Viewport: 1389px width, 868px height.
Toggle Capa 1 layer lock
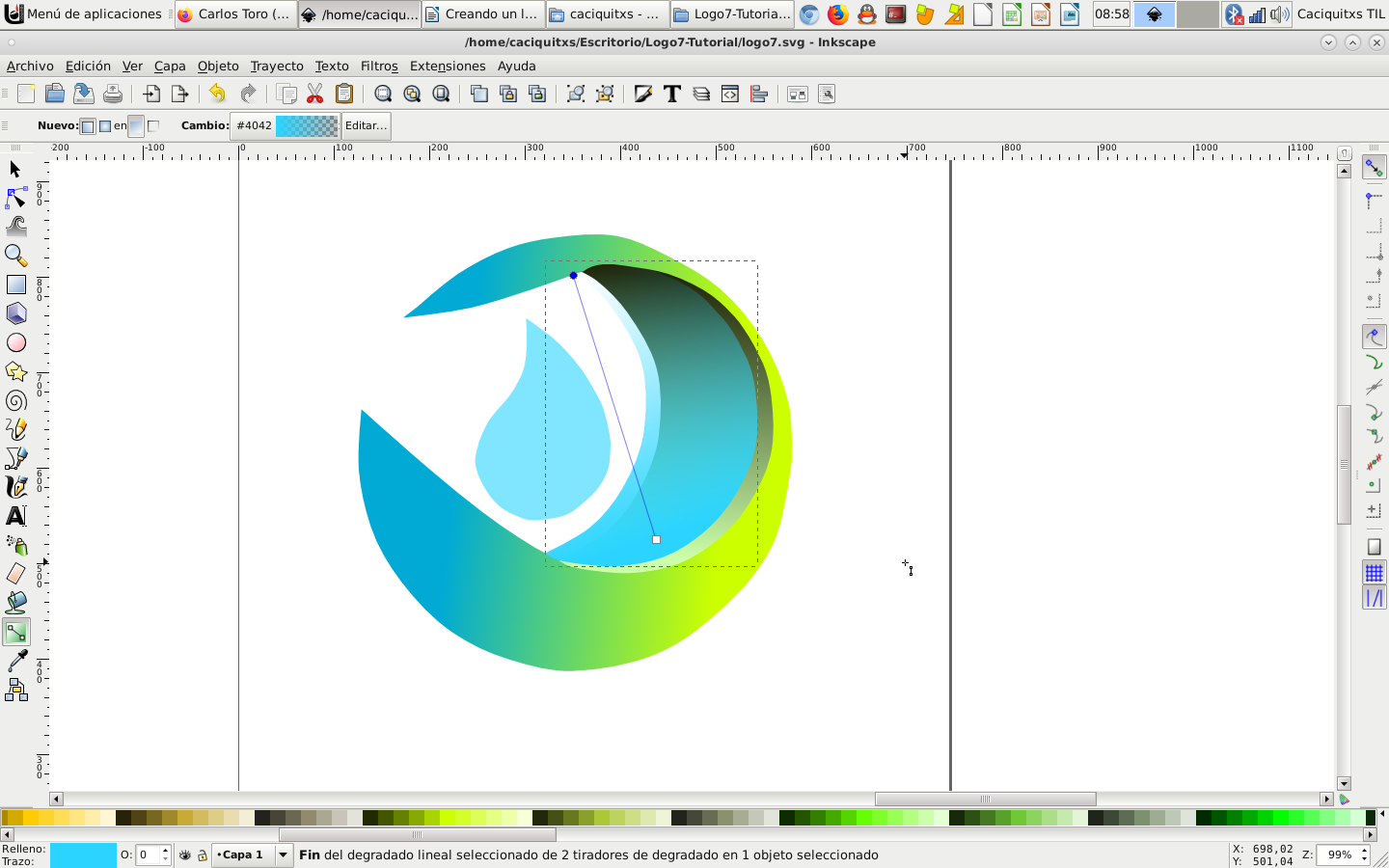pyautogui.click(x=203, y=854)
